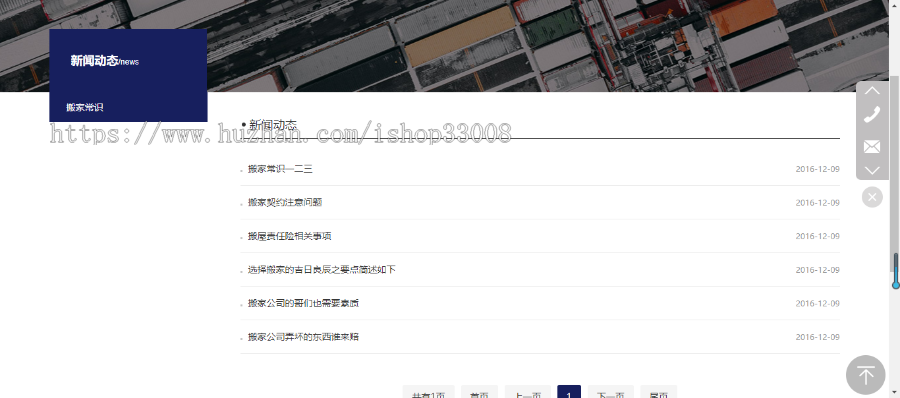Open article 搬家公司的哥们也需要素质
The image size is (900, 398).
pyautogui.click(x=303, y=303)
